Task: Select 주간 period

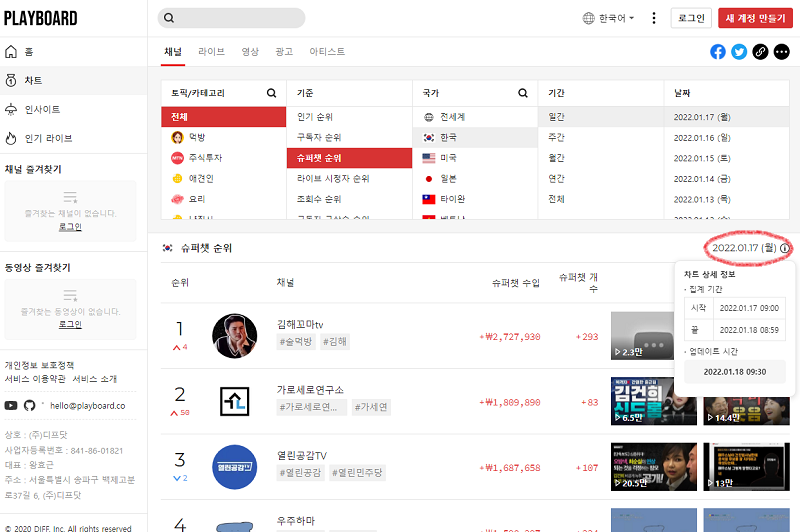Action: click(601, 137)
